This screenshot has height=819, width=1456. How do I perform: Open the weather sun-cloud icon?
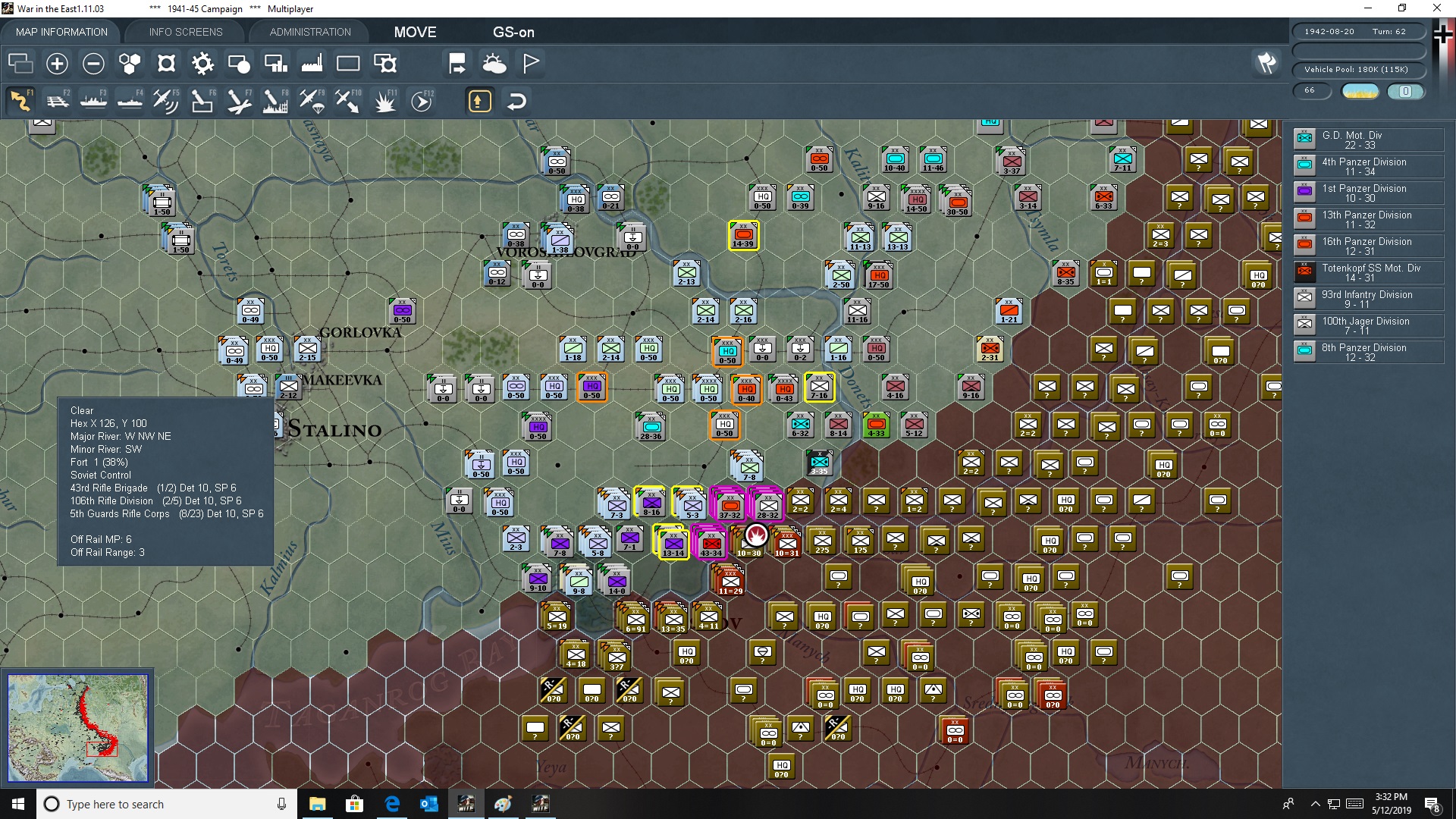494,64
